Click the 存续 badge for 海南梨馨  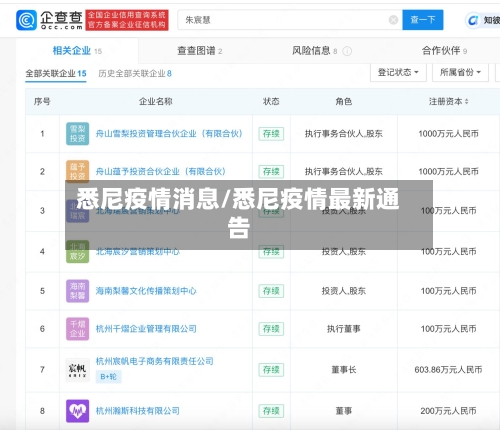click(x=271, y=291)
